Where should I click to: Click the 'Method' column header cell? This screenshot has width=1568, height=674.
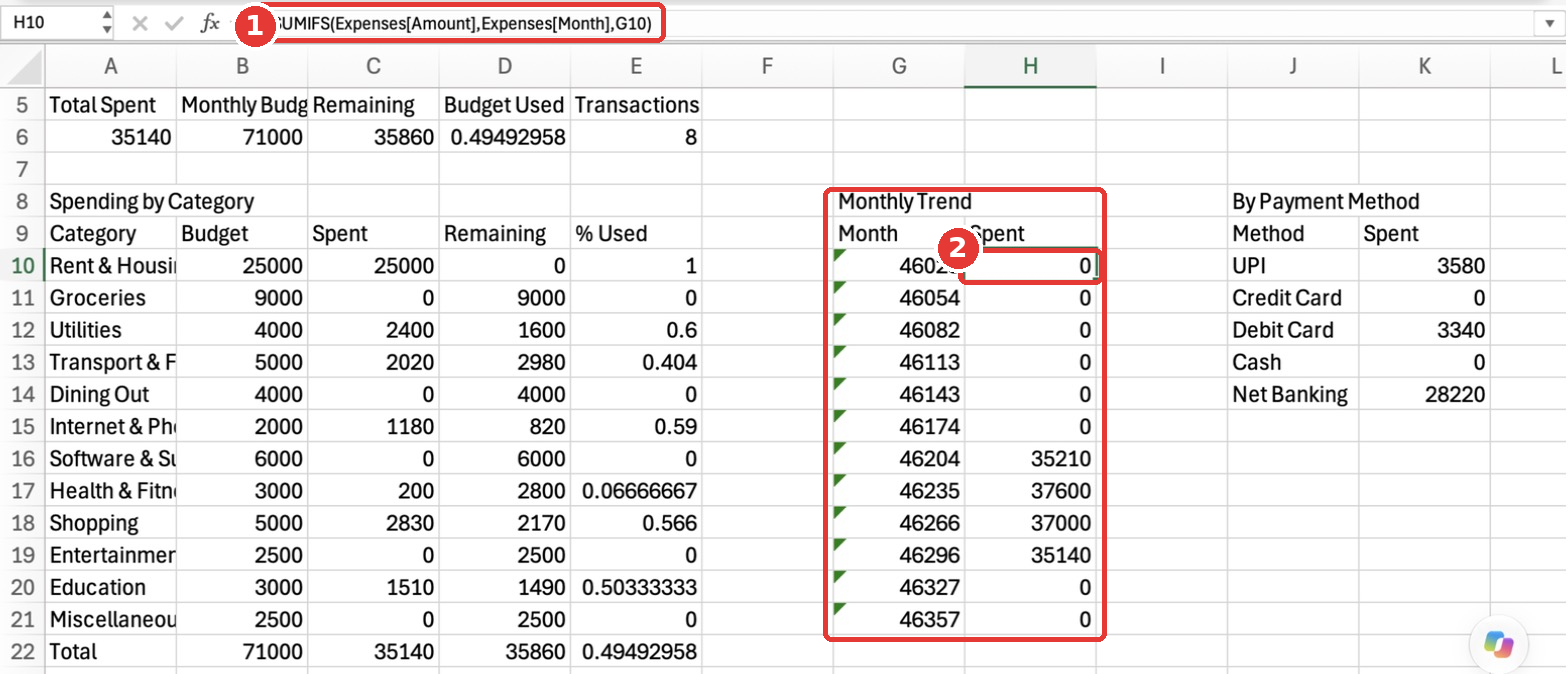(x=1293, y=233)
